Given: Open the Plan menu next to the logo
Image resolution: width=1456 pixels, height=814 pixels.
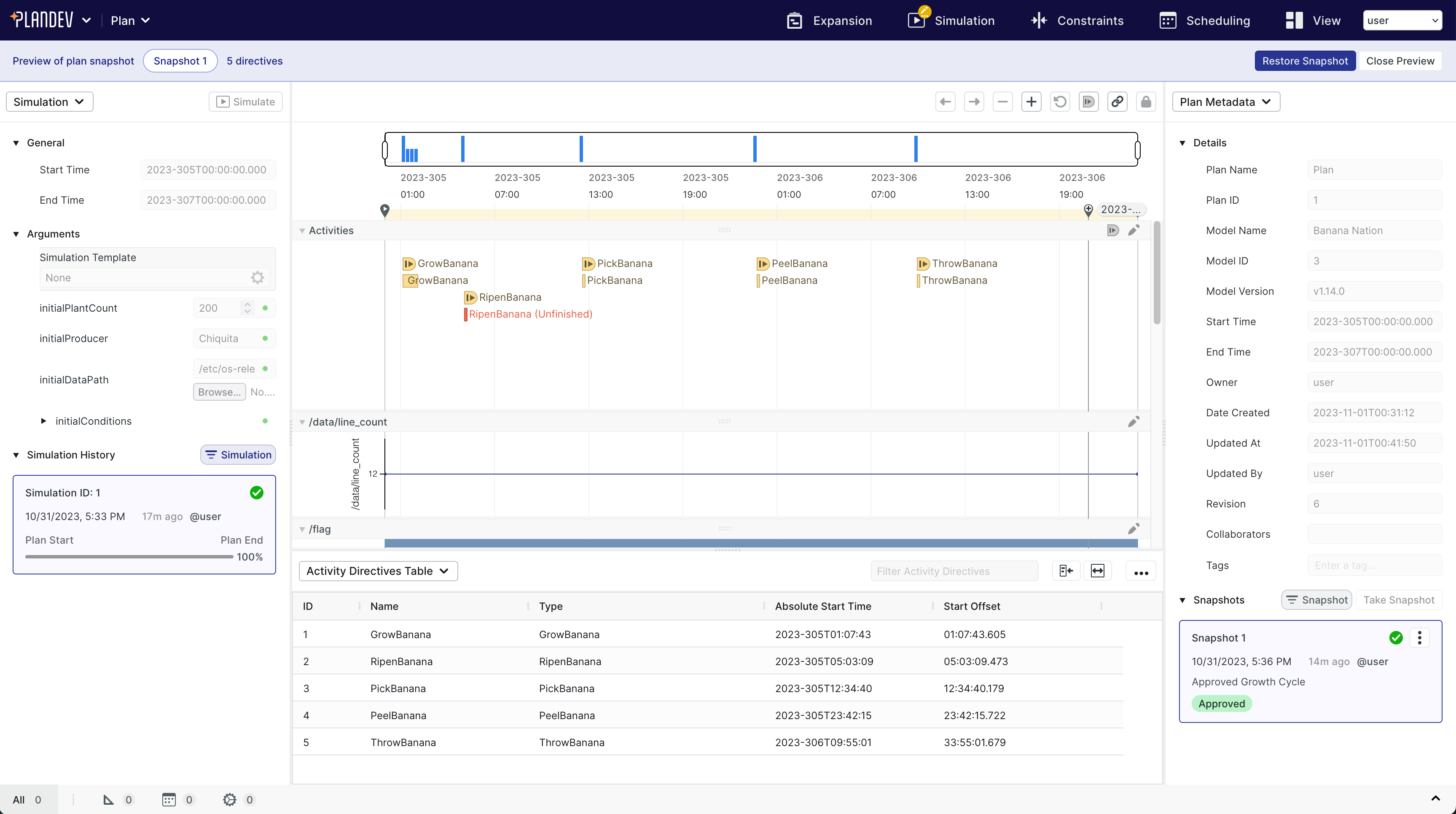Looking at the screenshot, I should pos(129,20).
